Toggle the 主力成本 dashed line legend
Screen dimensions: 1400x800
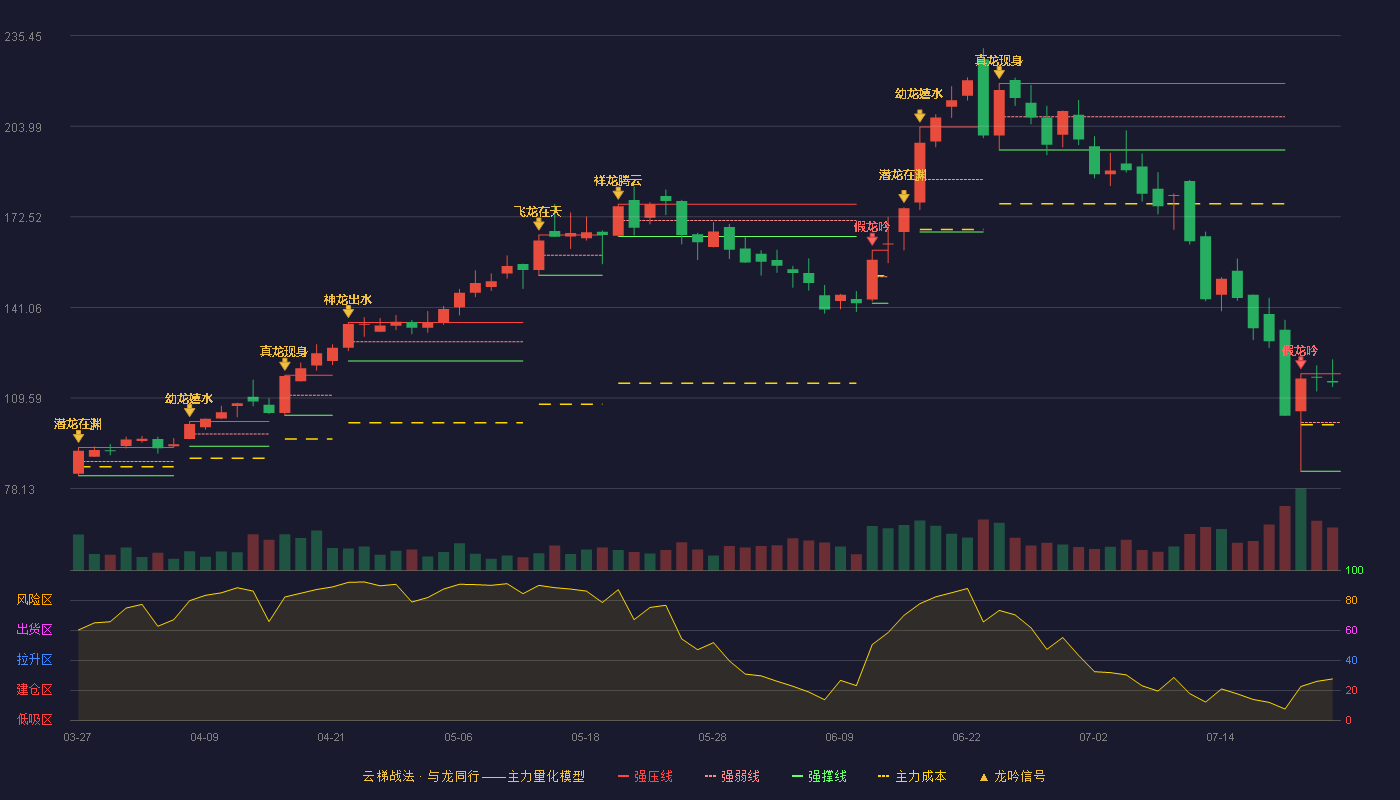pyautogui.click(x=912, y=776)
